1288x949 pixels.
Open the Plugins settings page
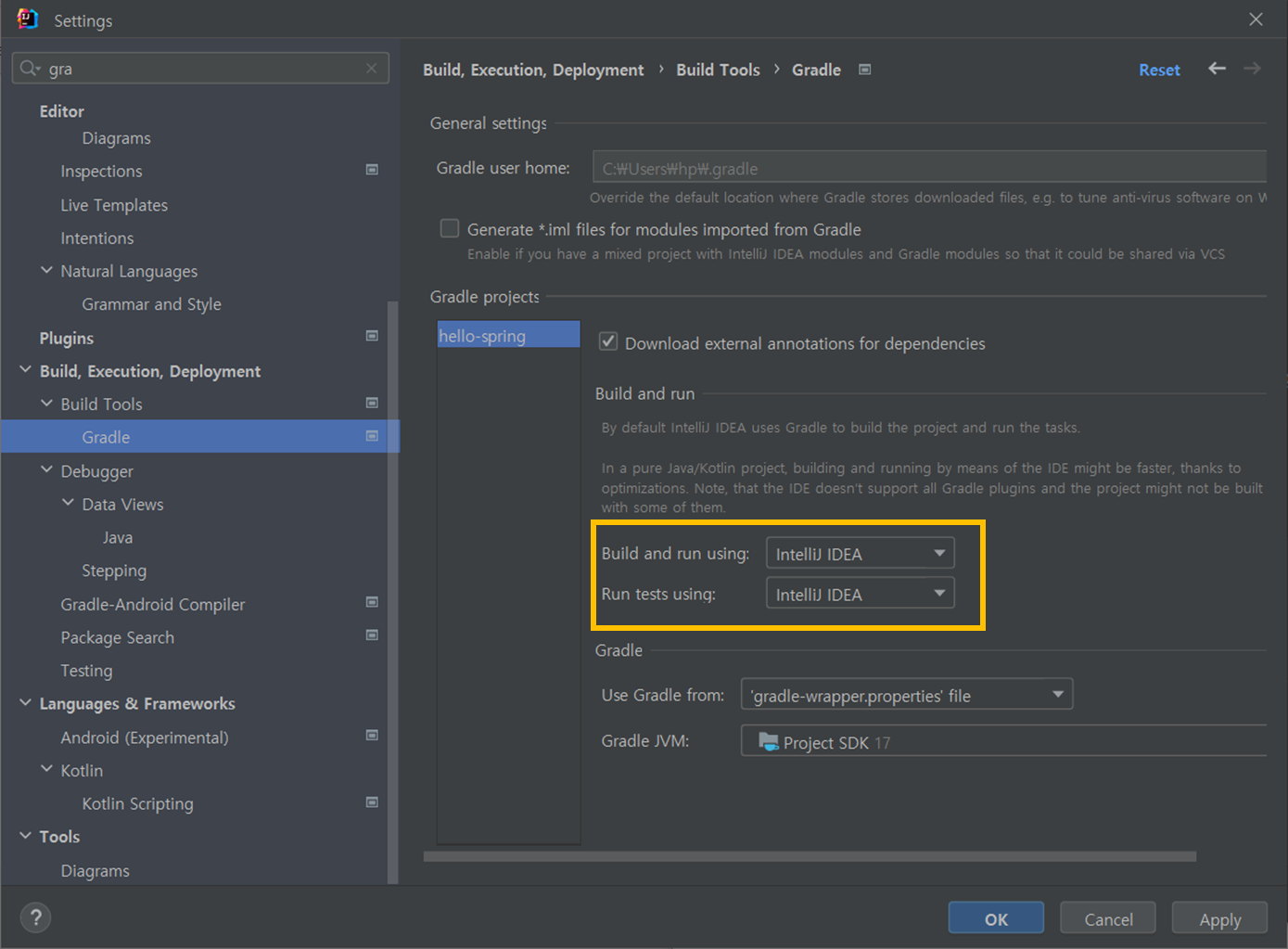[x=66, y=338]
